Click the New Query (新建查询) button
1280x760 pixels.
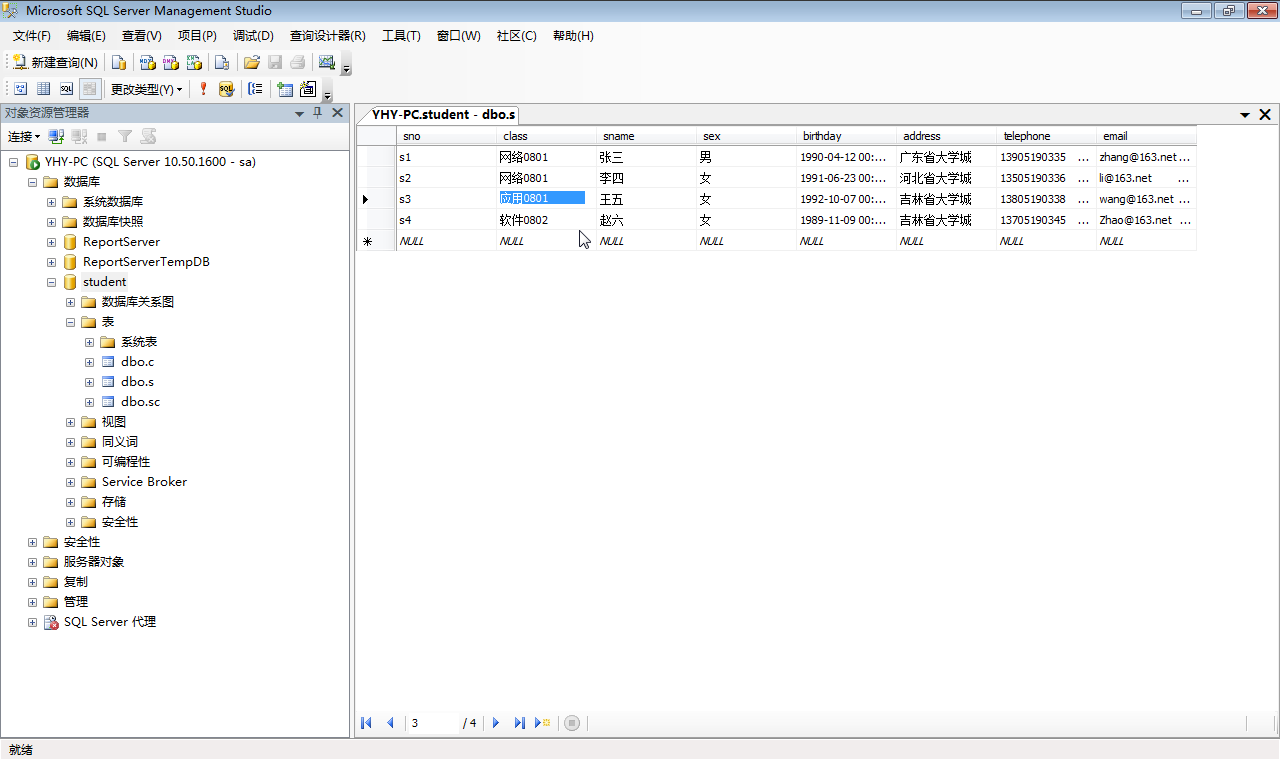coord(55,62)
